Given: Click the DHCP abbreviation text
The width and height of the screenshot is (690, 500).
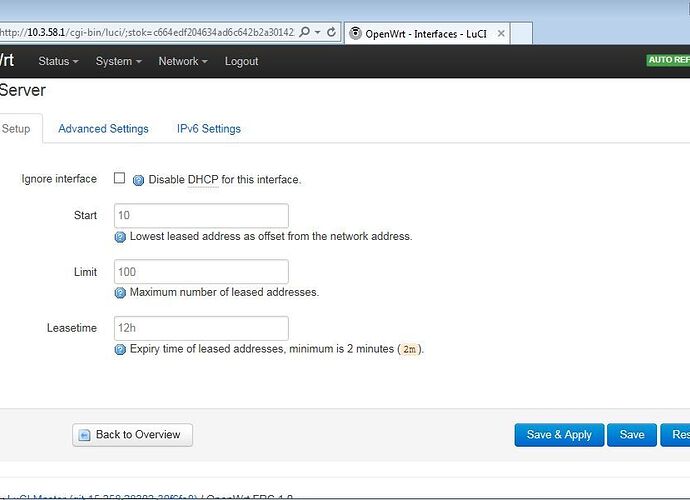Looking at the screenshot, I should coord(203,180).
